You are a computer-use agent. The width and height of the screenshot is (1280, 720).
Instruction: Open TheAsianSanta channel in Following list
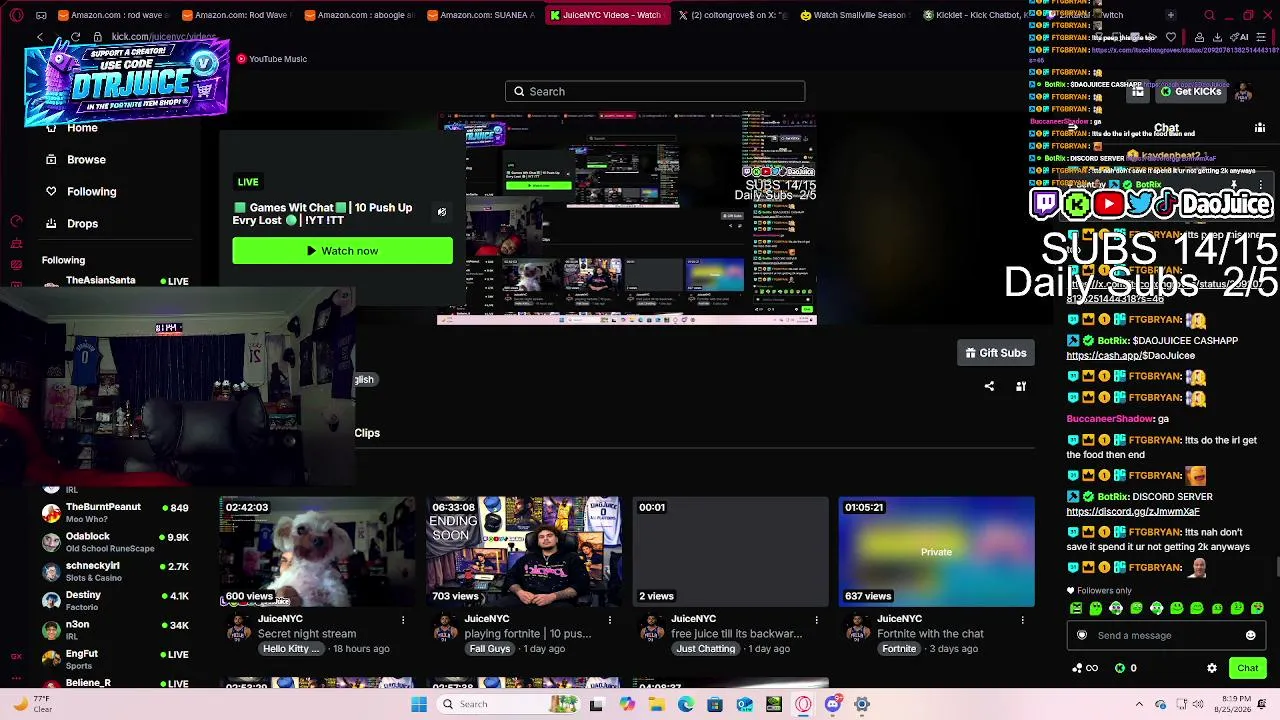click(x=115, y=281)
